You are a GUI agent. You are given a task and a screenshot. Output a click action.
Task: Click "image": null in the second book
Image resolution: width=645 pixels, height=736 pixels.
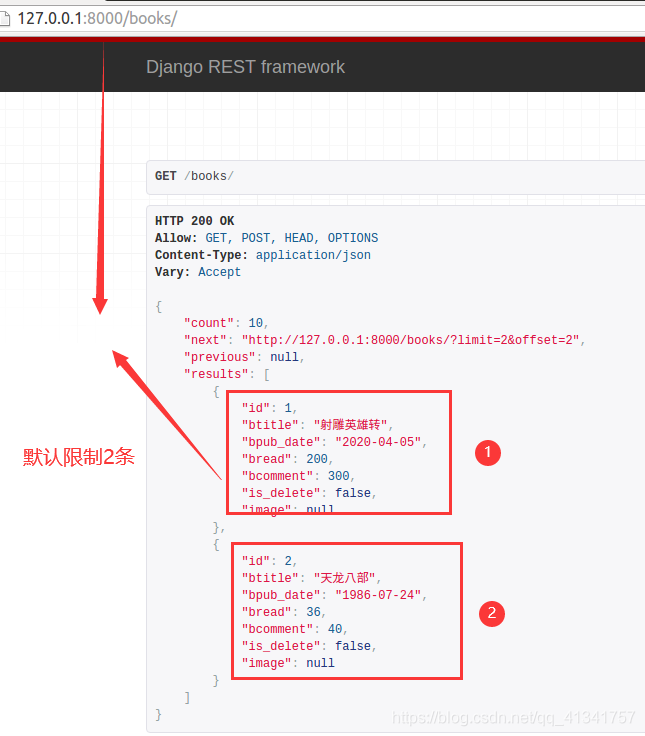tap(288, 663)
